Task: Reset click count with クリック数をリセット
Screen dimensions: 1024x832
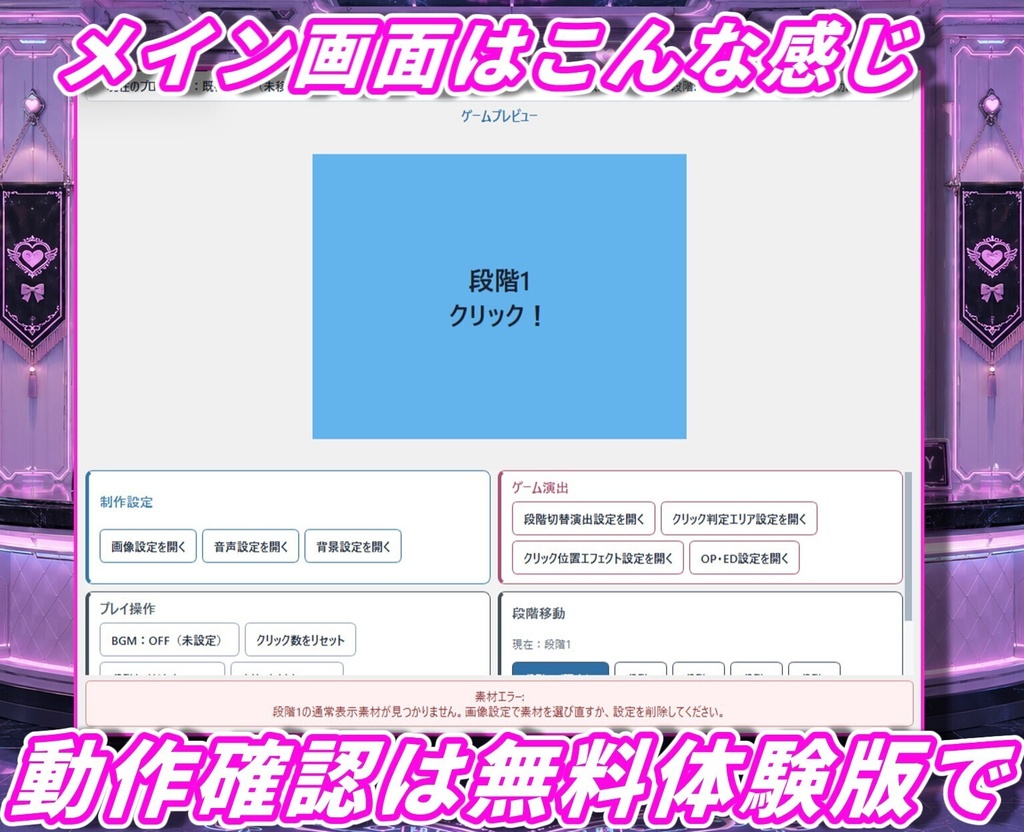Action: [x=300, y=640]
